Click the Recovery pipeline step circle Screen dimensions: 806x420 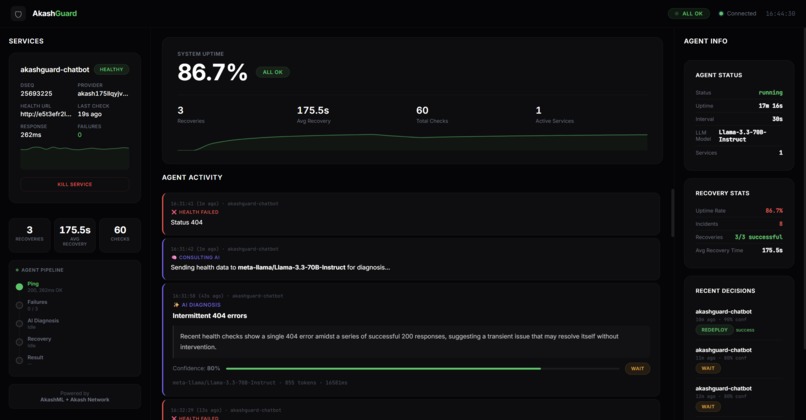[x=20, y=342]
